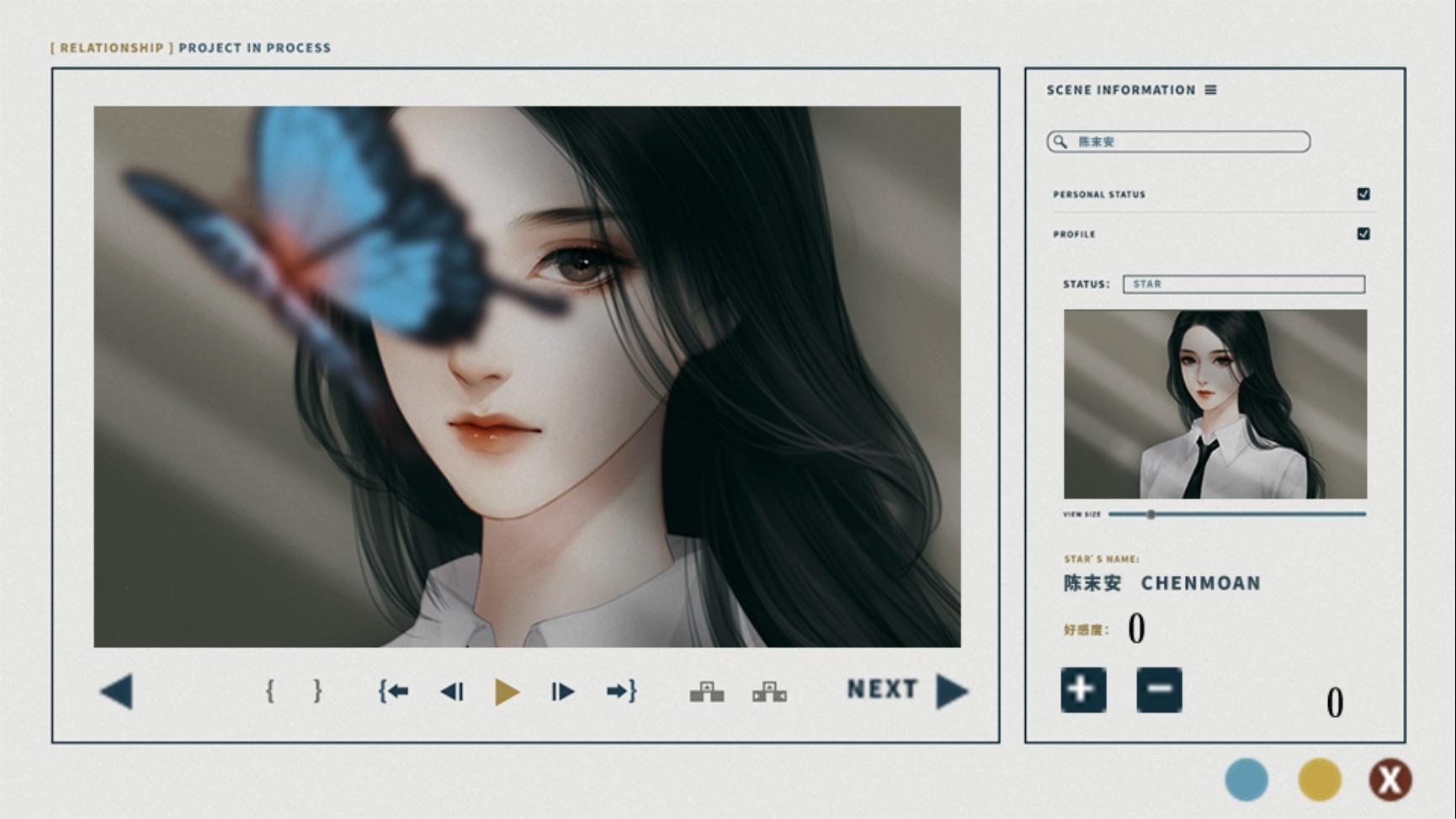1456x819 pixels.
Task: Click the View Size slider handle
Action: pos(1150,514)
